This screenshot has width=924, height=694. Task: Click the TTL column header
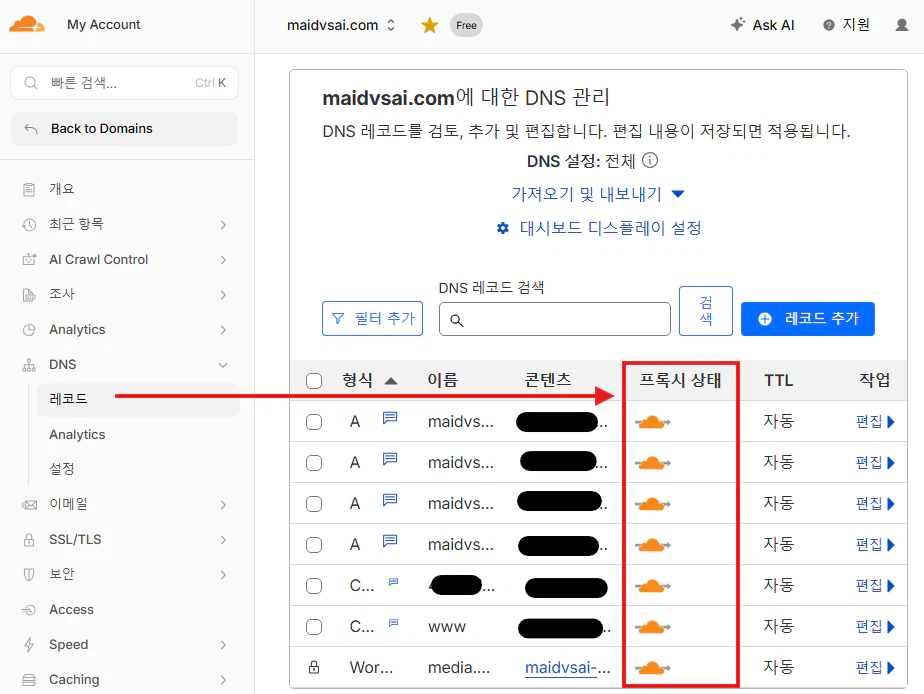[778, 381]
